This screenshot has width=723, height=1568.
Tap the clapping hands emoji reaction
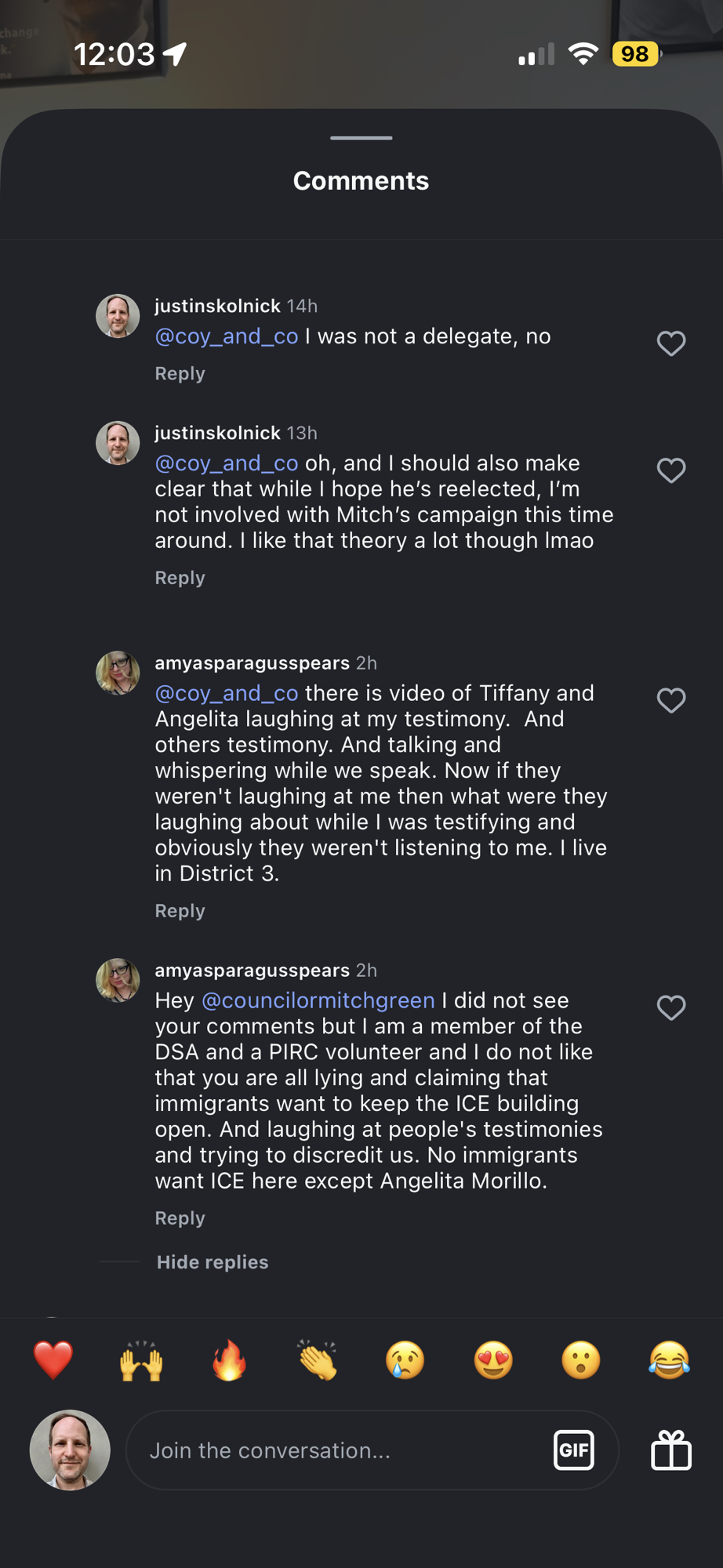coord(318,1359)
